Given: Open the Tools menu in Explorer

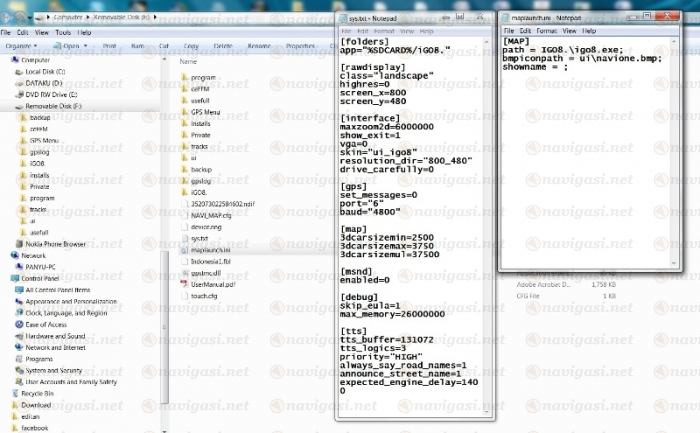Looking at the screenshot, I should point(62,32).
